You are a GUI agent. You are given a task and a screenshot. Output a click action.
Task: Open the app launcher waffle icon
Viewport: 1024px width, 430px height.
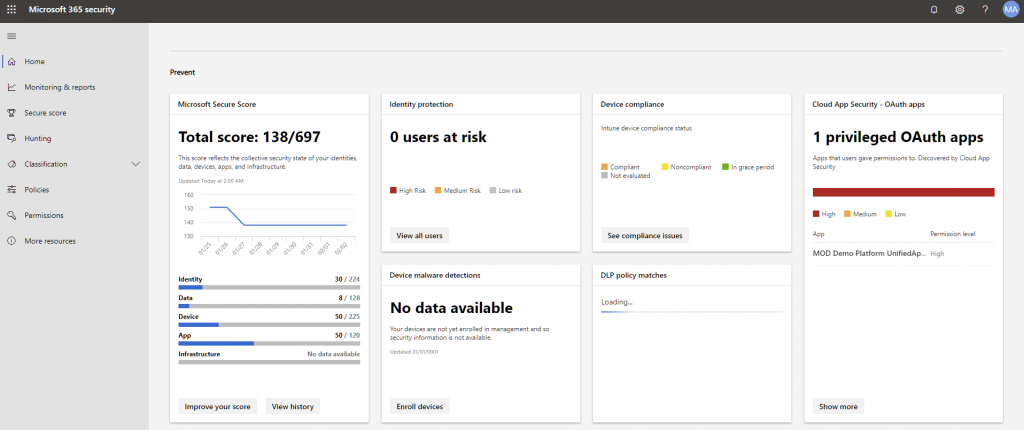(11, 10)
